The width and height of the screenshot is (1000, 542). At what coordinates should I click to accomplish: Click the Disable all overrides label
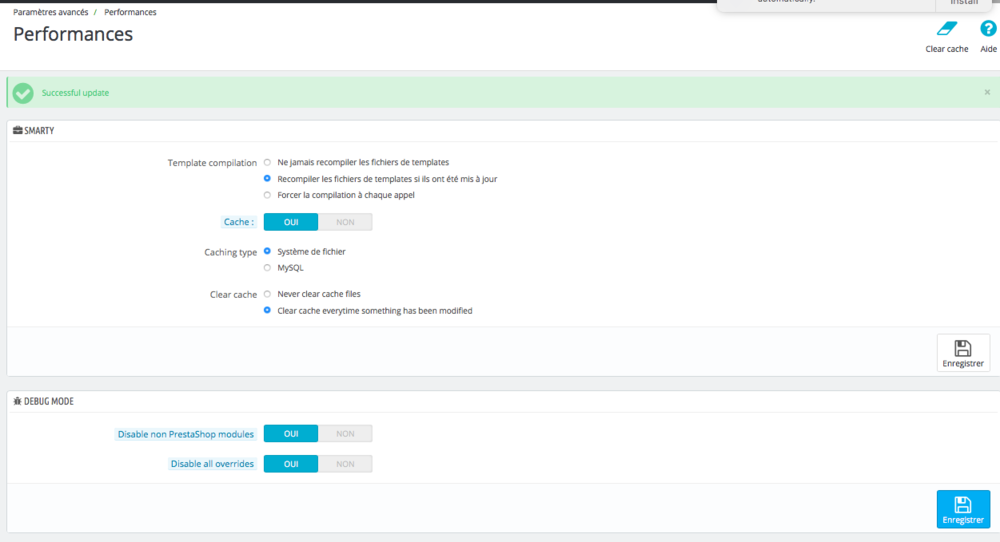coord(212,464)
